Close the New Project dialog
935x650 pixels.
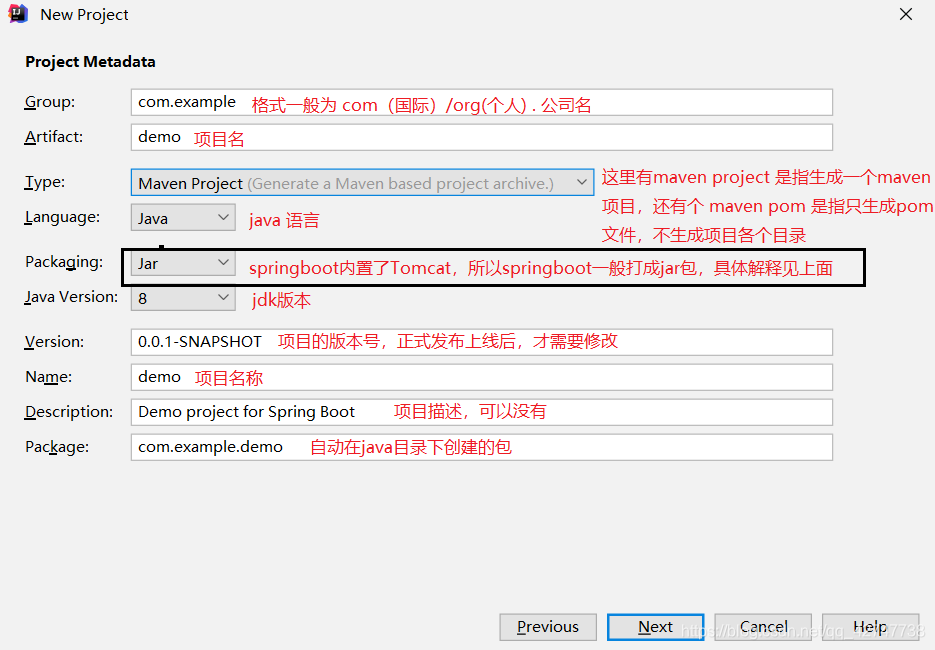905,14
